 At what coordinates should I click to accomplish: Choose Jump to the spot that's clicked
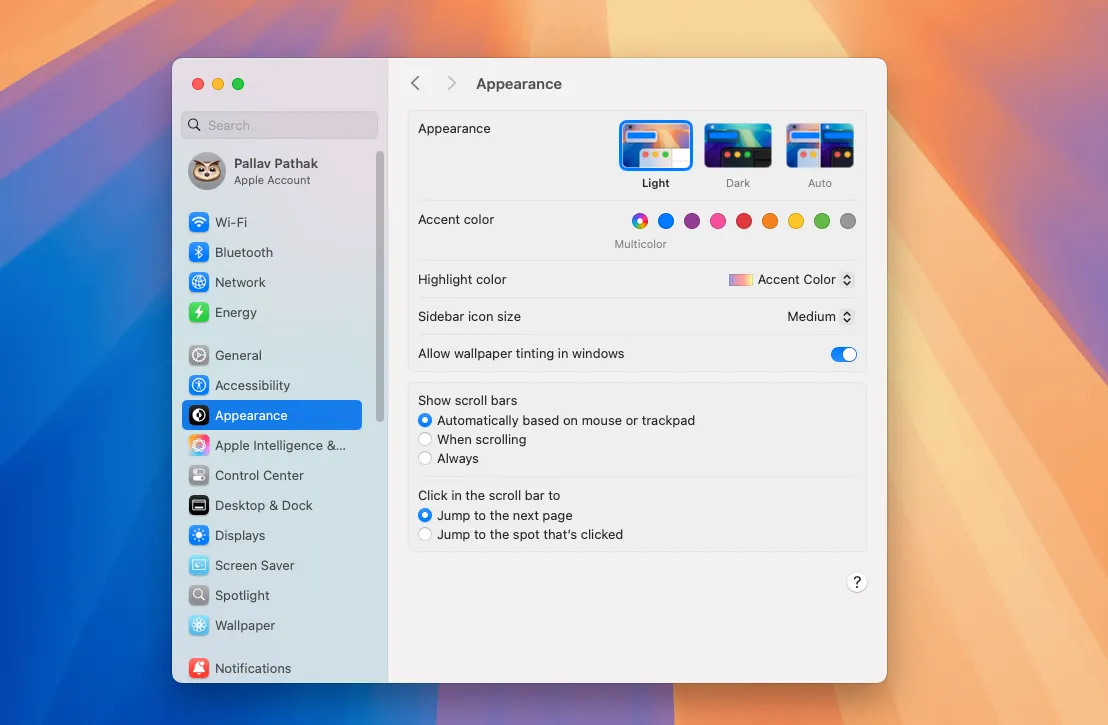pos(425,534)
